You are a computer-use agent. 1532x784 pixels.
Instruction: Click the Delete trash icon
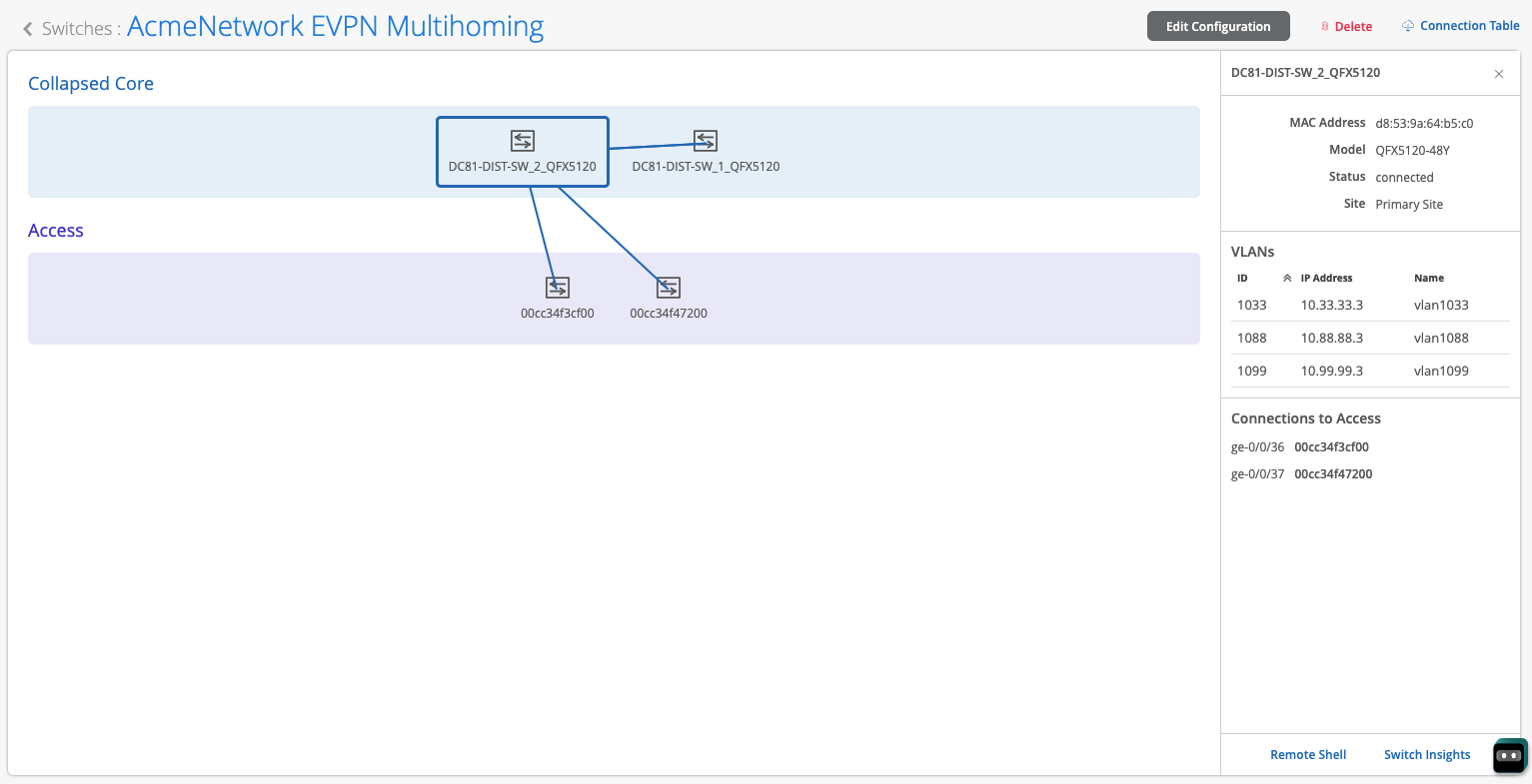1325,27
